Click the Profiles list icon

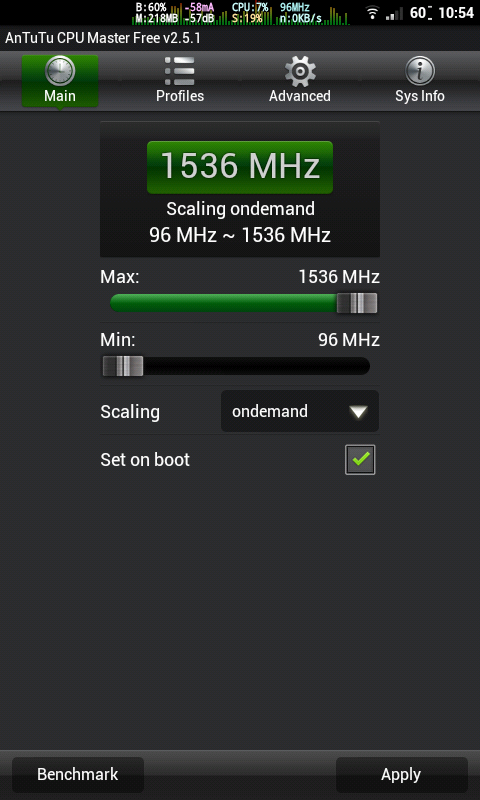(180, 71)
